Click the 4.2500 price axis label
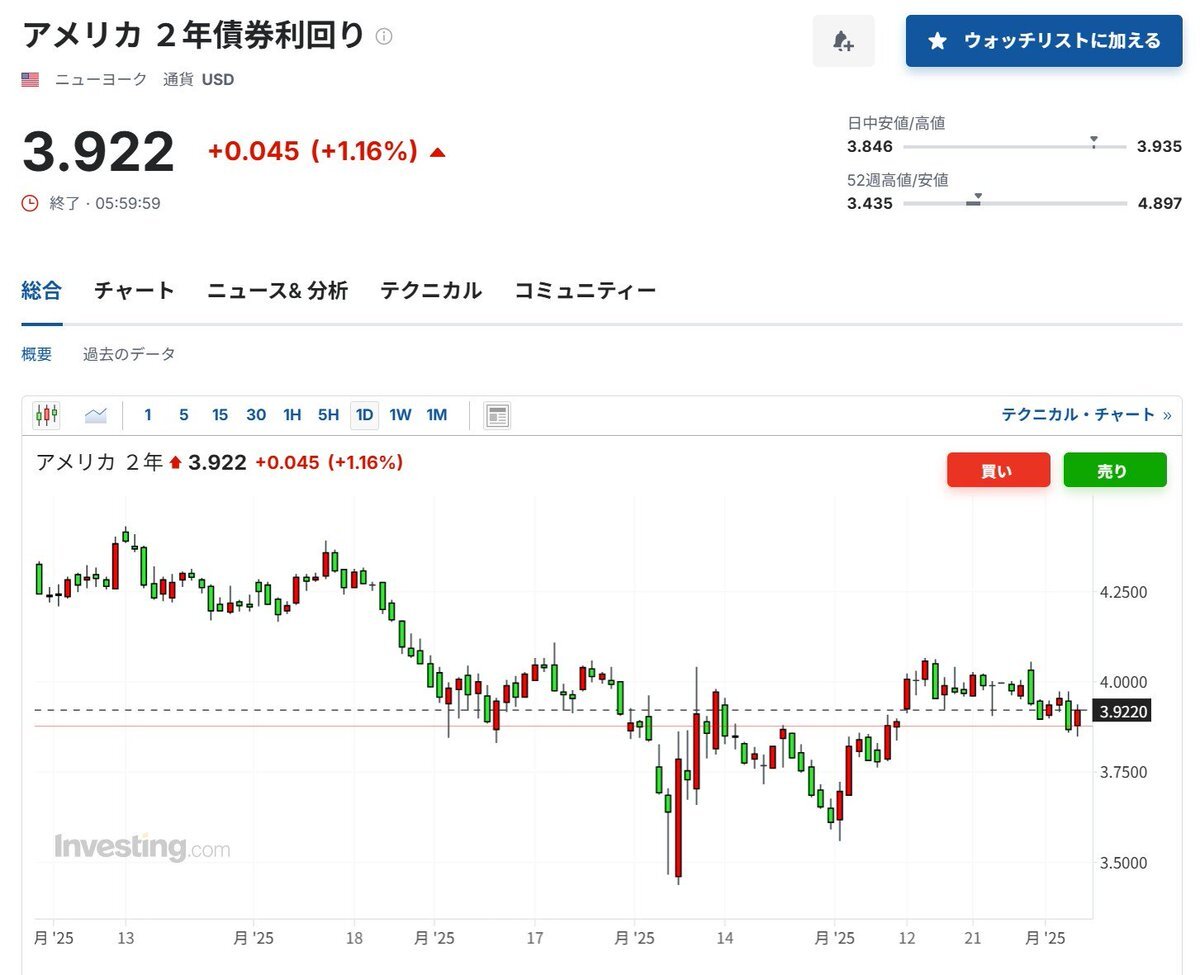 pyautogui.click(x=1123, y=592)
